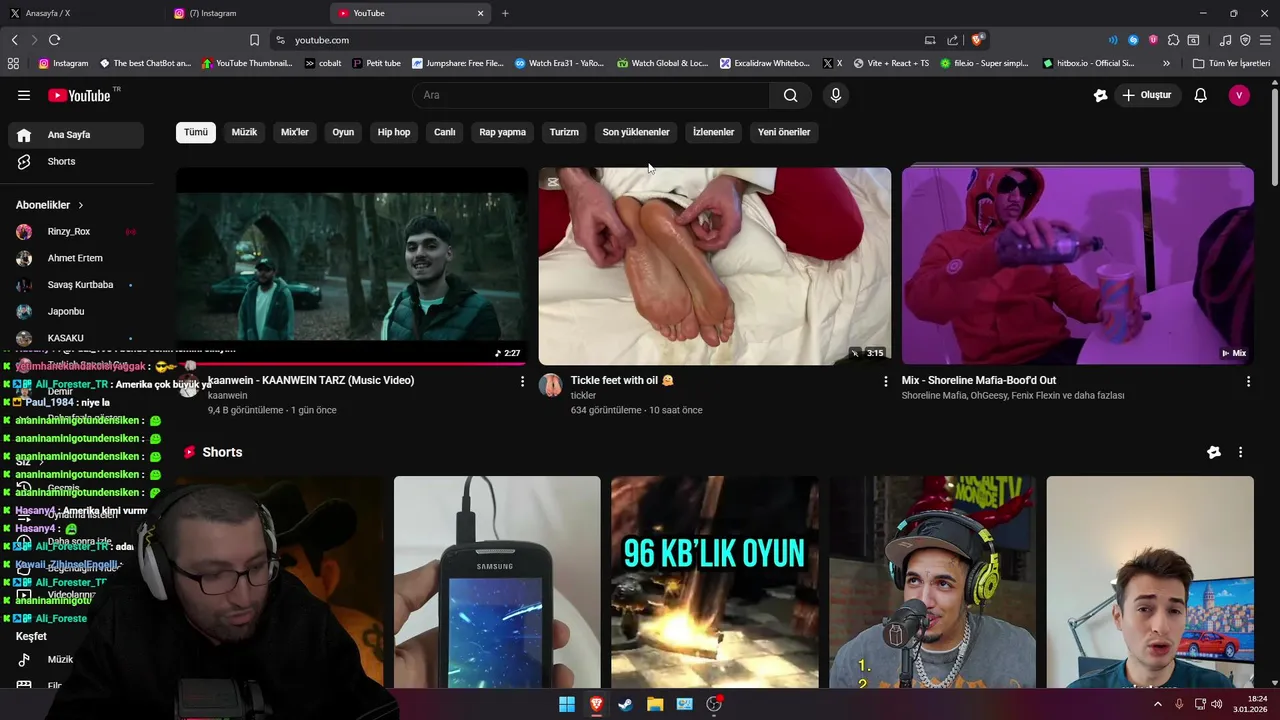Image resolution: width=1280 pixels, height=720 pixels.
Task: Play the KAANWEIN TARZ video thumbnail
Action: [x=352, y=266]
